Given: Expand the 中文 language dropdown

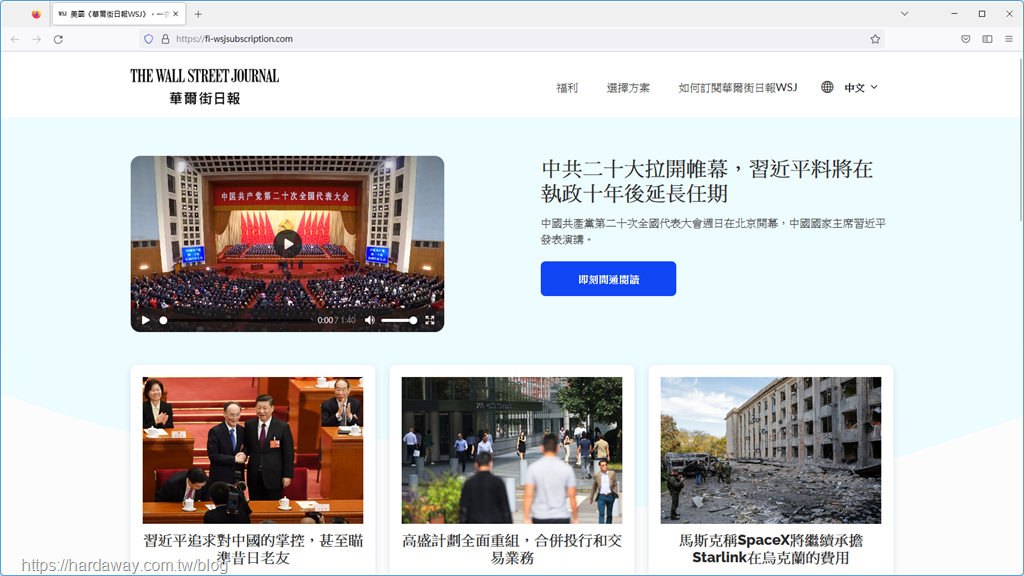Looking at the screenshot, I should click(861, 88).
